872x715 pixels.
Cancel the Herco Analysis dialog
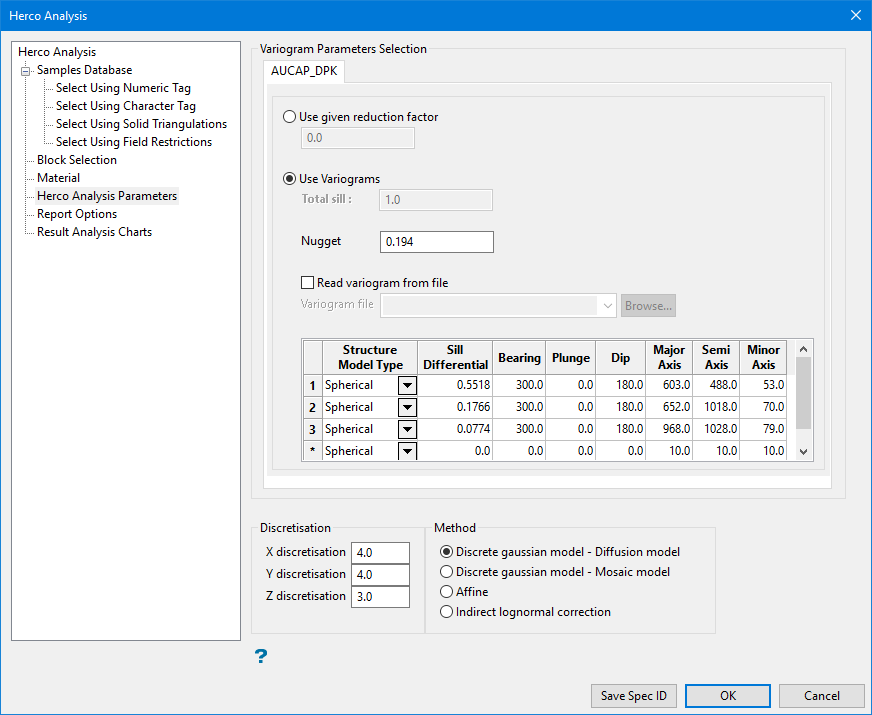coord(821,696)
